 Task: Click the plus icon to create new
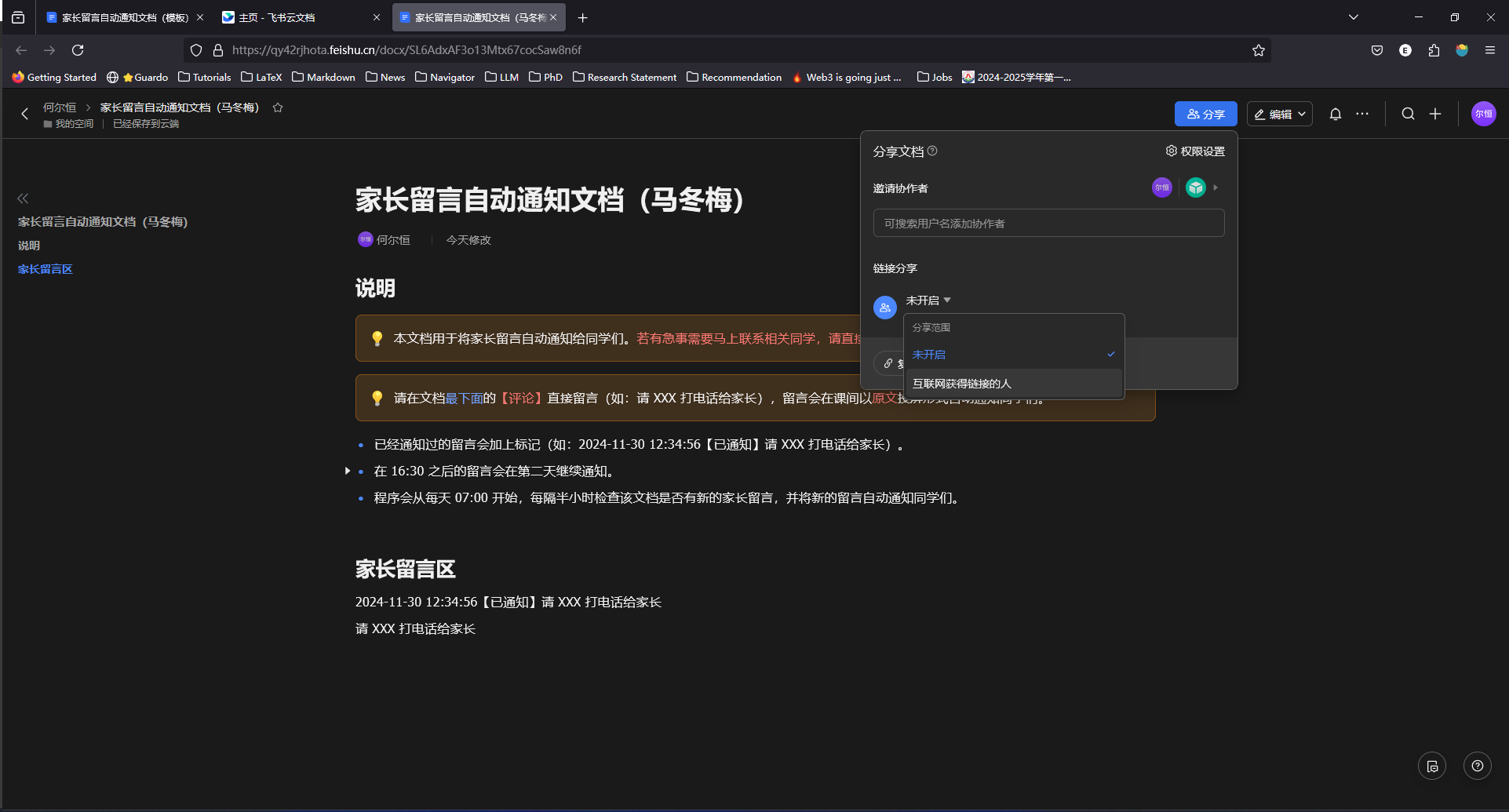pos(1435,114)
